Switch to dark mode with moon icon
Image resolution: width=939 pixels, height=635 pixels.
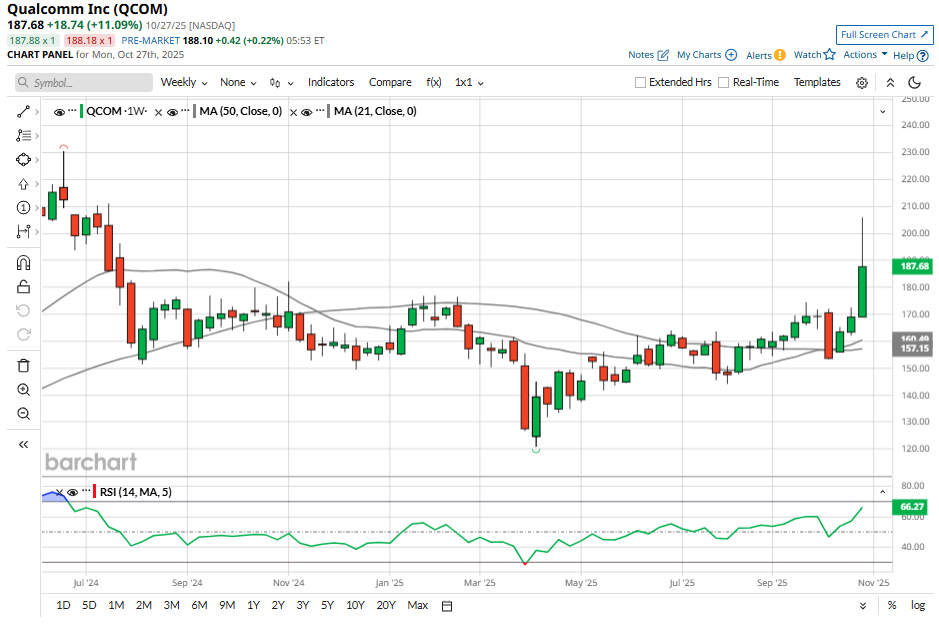[x=914, y=83]
